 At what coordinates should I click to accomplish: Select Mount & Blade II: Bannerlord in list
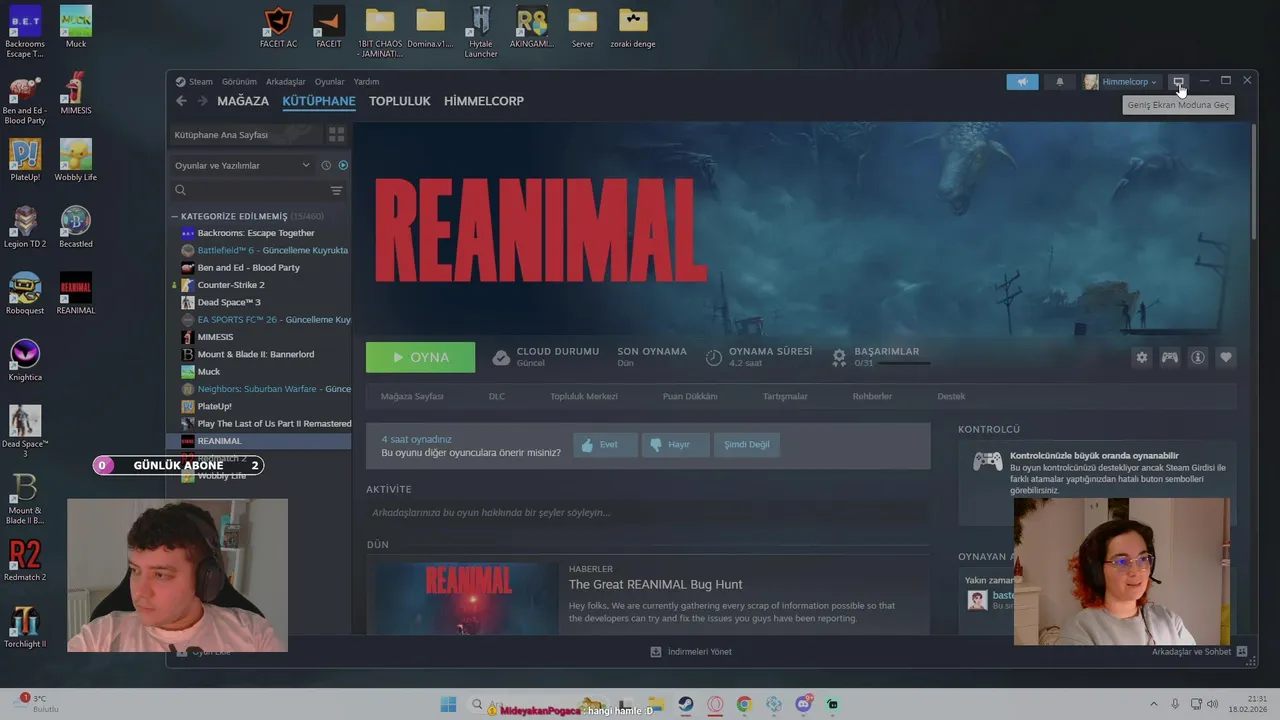click(255, 354)
